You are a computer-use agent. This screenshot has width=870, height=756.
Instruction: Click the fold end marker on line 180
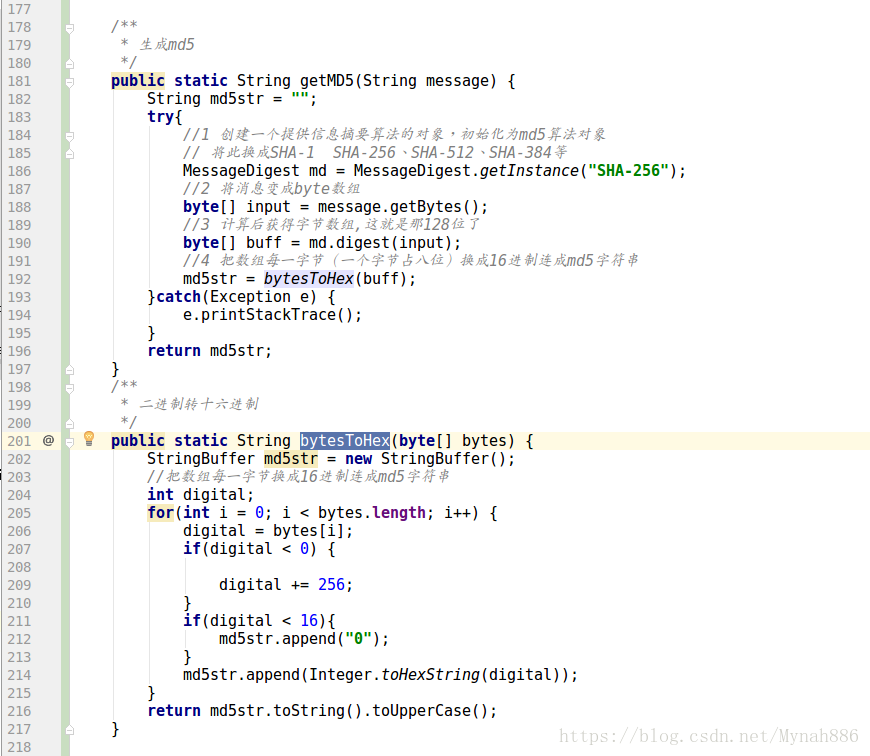(70, 64)
